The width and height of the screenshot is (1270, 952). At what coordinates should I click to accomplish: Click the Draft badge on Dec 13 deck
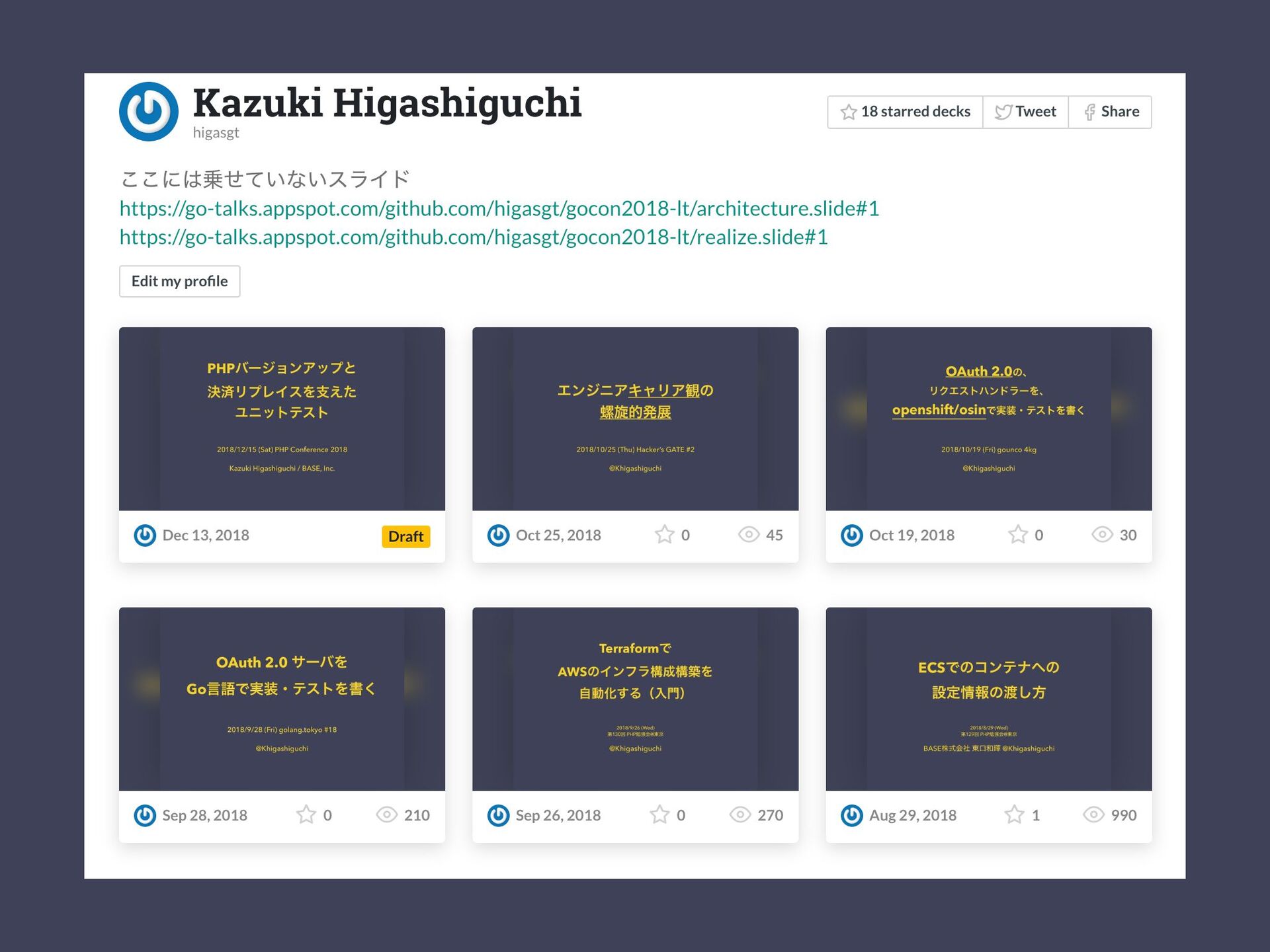[406, 536]
